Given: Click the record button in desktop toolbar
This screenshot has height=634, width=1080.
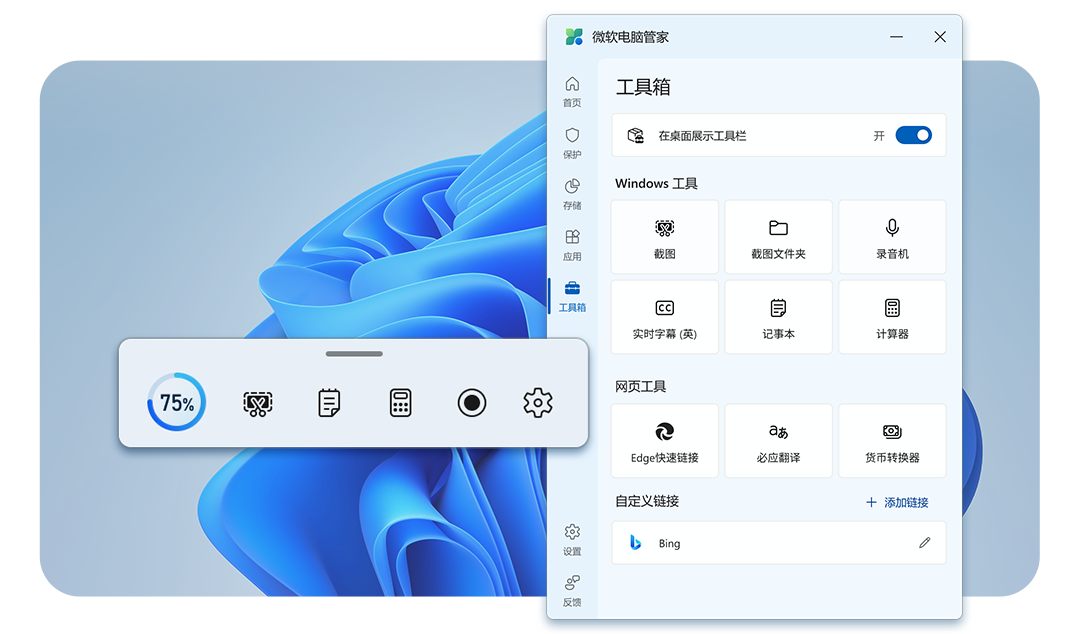Looking at the screenshot, I should tap(472, 403).
